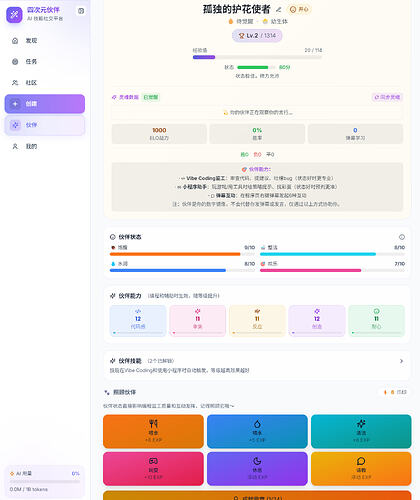Click the "9/10" hunger value
Viewport: 420px width, 500px height.
[x=250, y=248]
